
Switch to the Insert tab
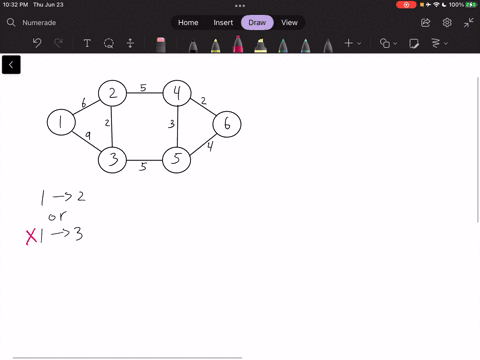[223, 23]
